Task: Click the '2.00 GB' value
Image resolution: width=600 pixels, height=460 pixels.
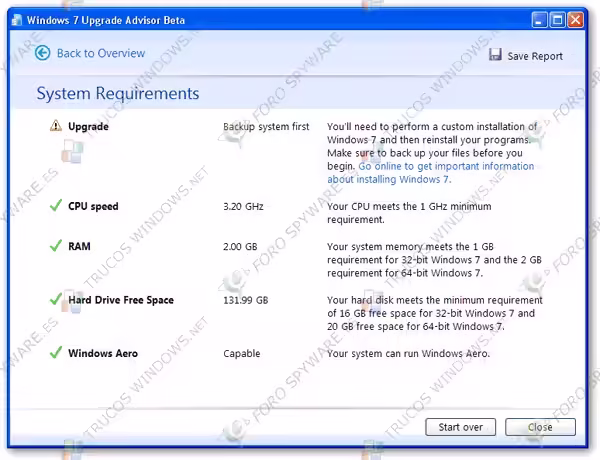Action: pos(240,246)
